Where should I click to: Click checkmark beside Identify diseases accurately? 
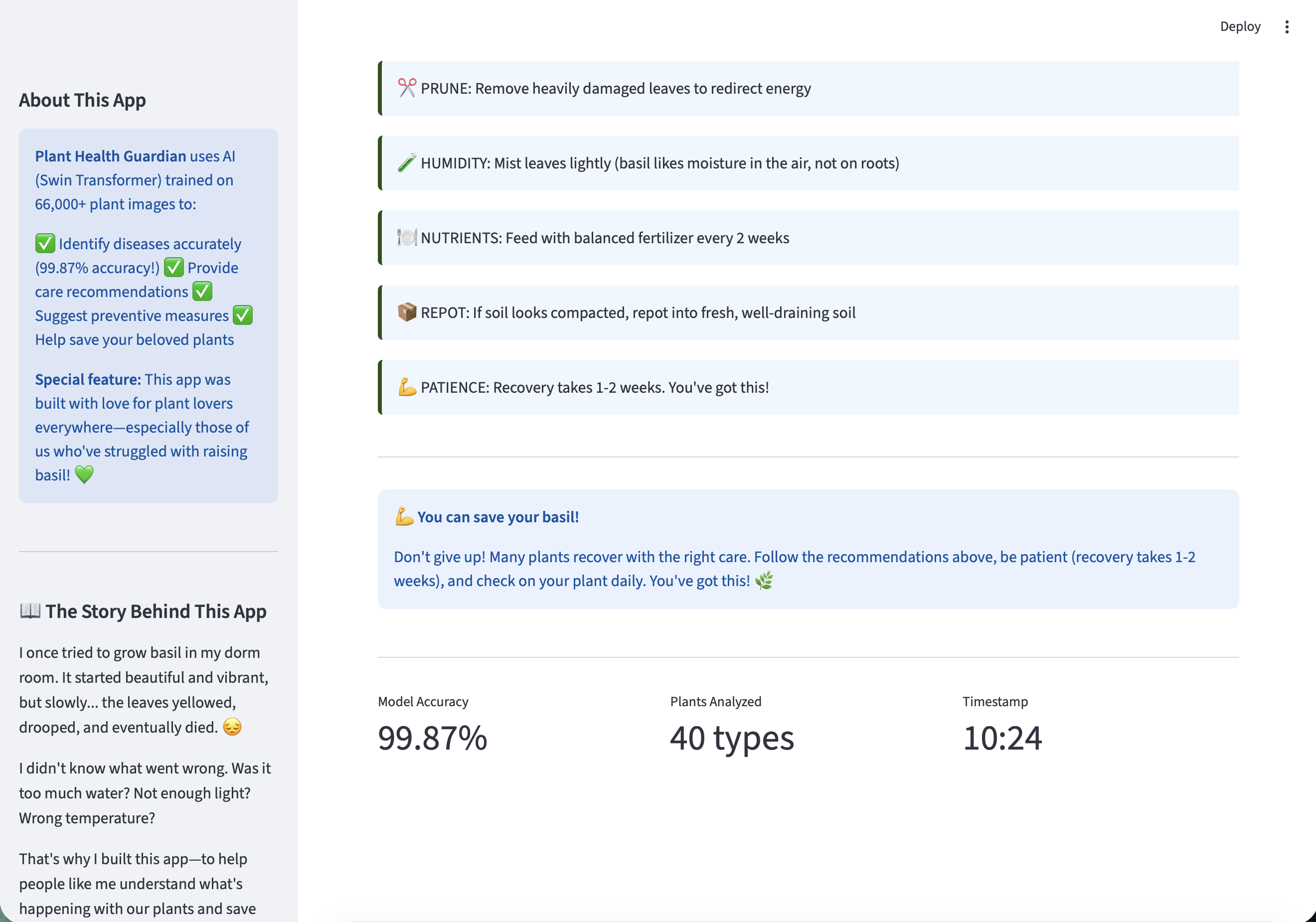tap(45, 244)
